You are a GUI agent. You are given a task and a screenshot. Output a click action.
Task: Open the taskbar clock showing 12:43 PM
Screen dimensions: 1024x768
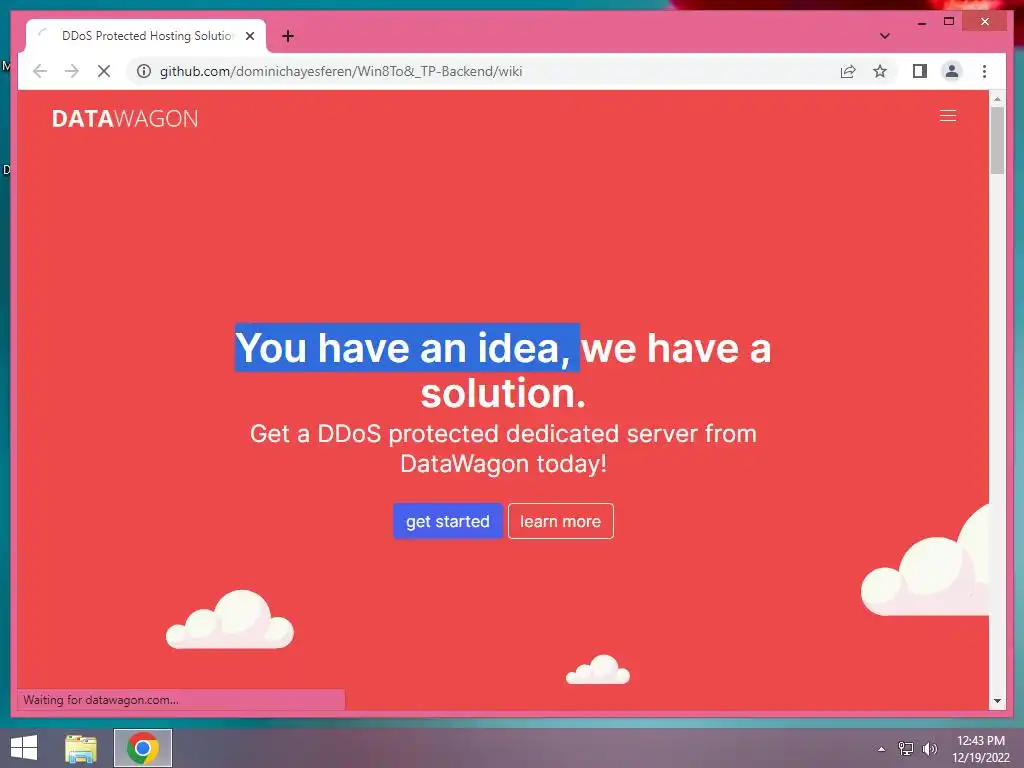(981, 749)
